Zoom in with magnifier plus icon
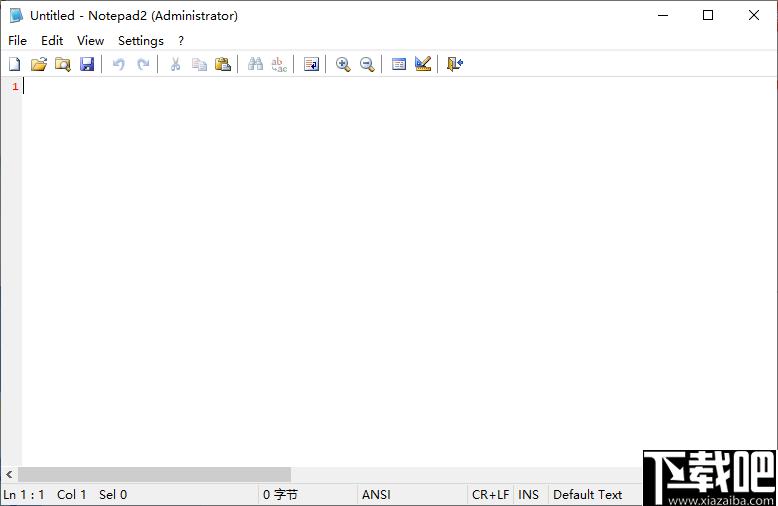The width and height of the screenshot is (778, 506). (343, 64)
